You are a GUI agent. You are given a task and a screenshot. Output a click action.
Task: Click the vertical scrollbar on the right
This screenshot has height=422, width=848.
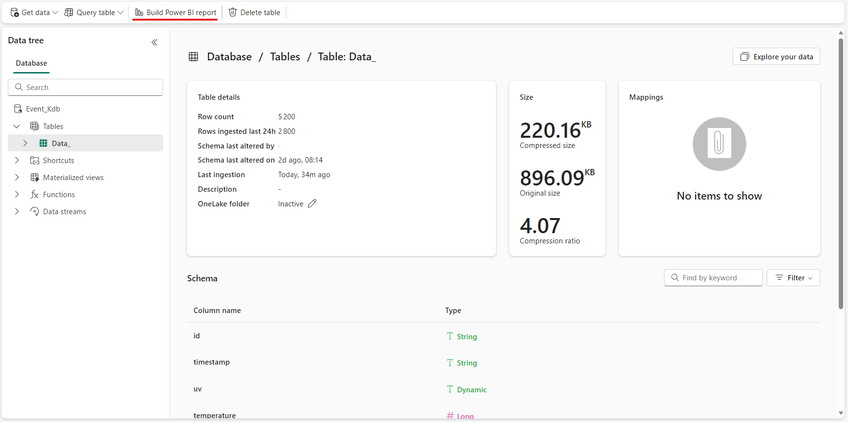(x=840, y=173)
